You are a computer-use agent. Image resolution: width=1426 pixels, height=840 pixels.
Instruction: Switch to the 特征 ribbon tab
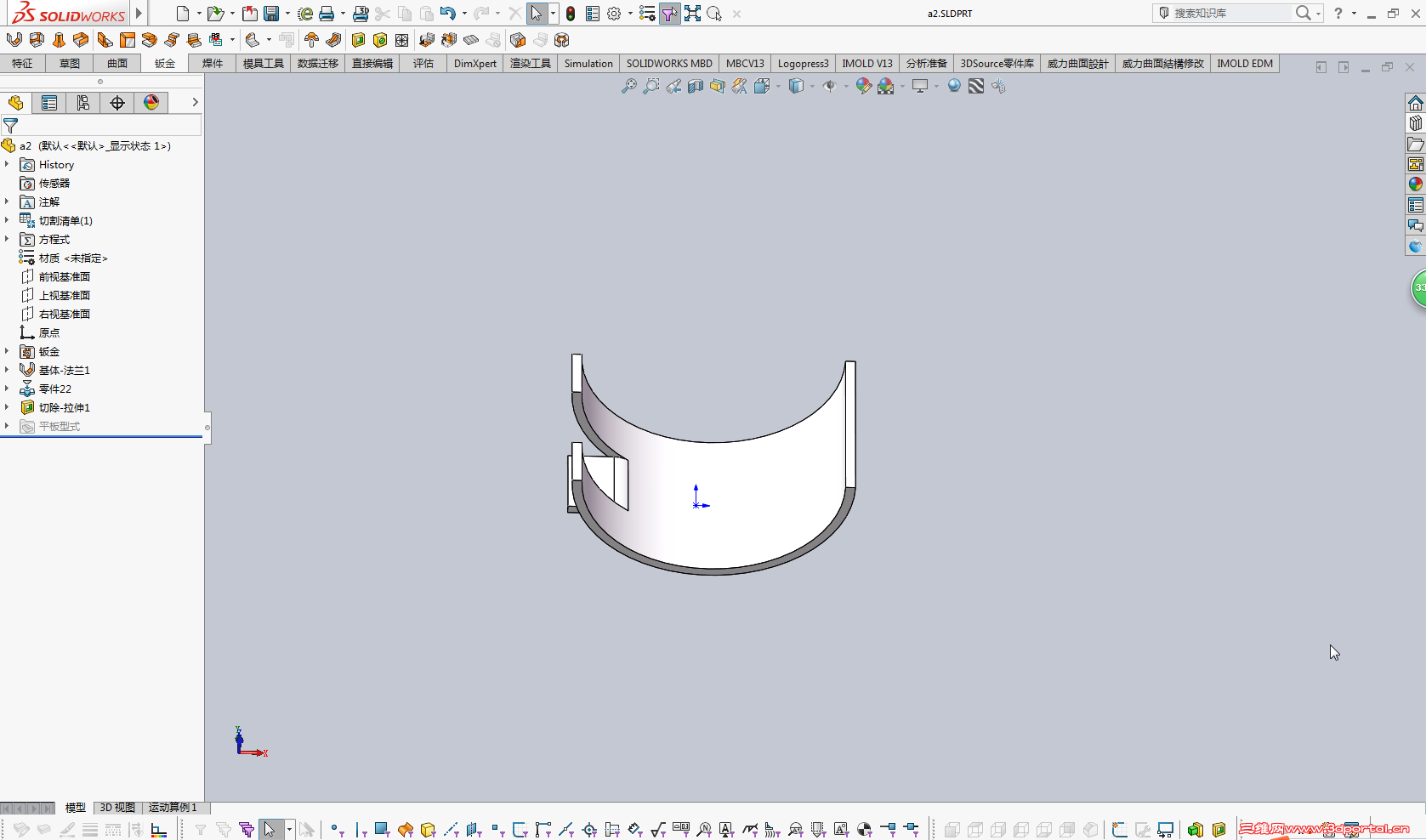pos(22,64)
